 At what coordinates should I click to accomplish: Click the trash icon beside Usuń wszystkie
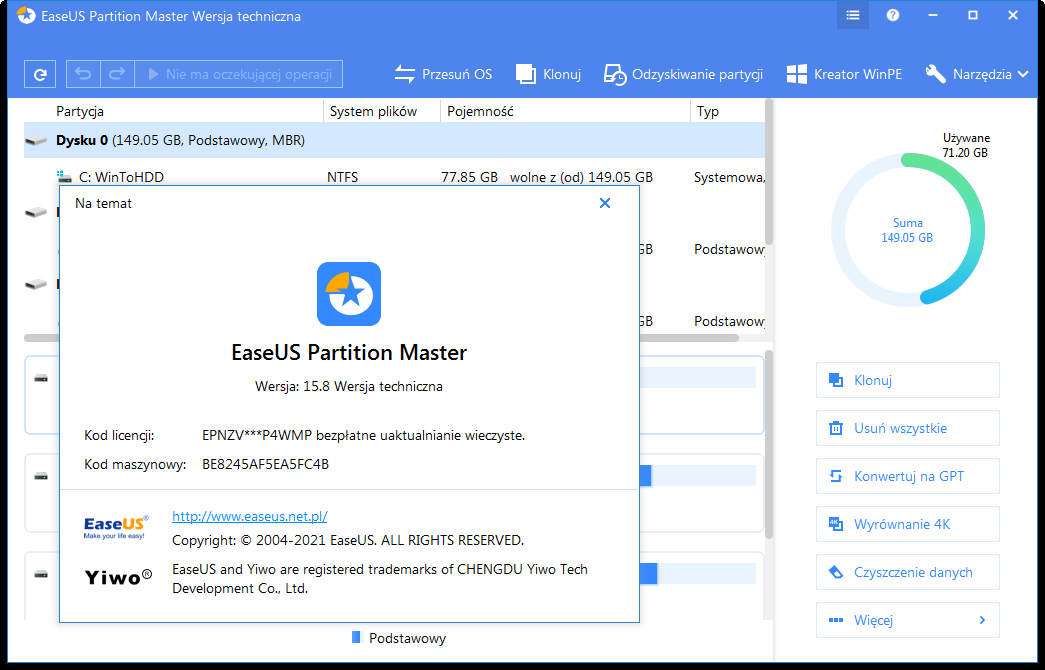[x=836, y=428]
